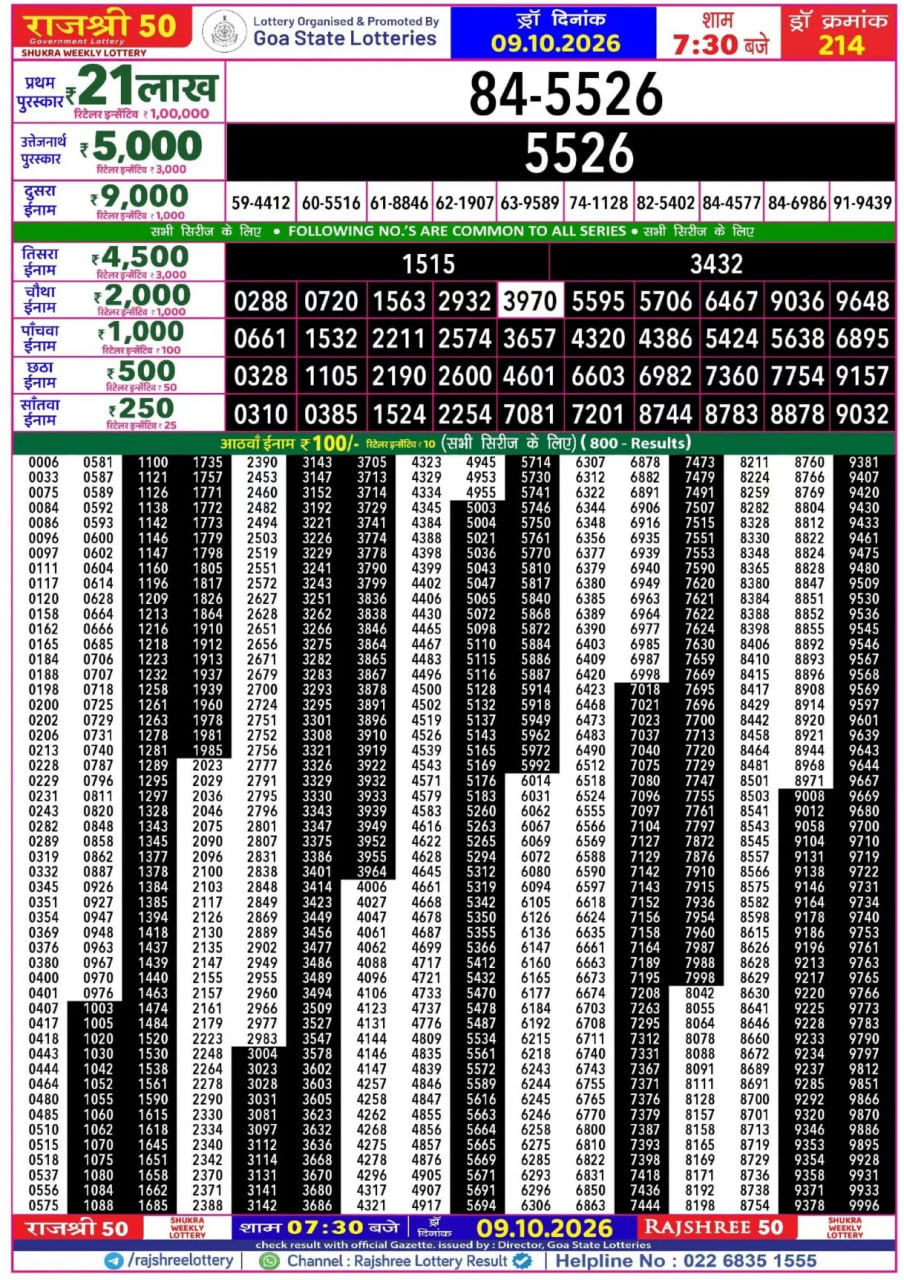Image resolution: width=904 pixels, height=1280 pixels.
Task: Click the RAJSHREE 50 red banner at bottom
Action: point(713,1227)
